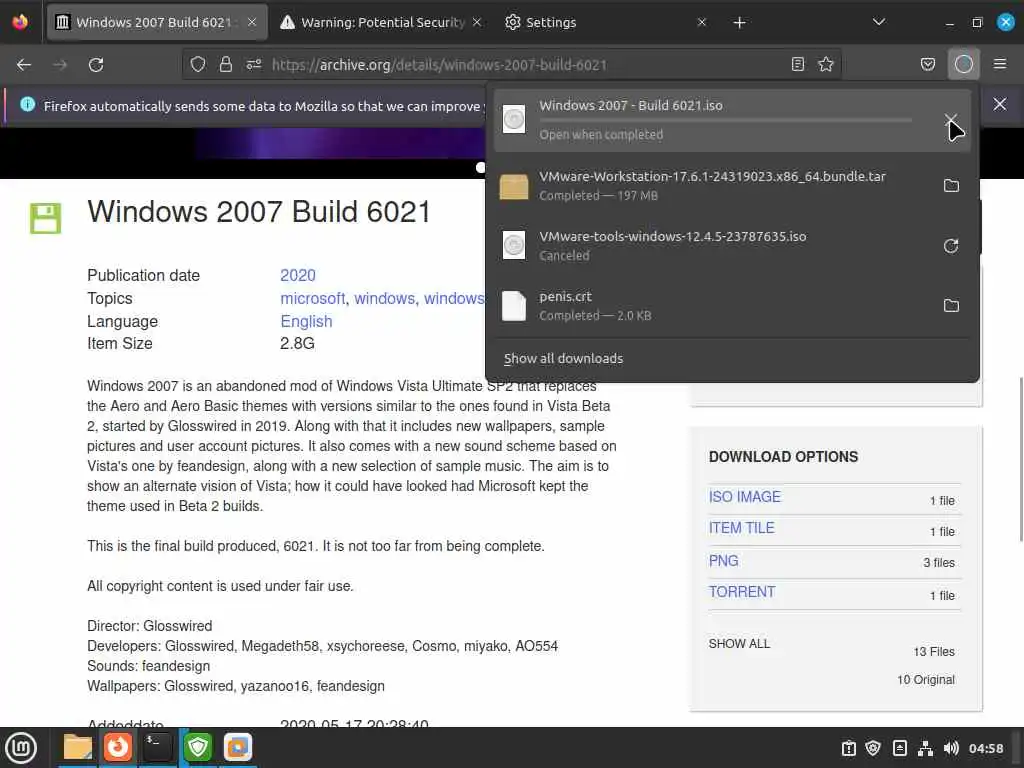
Task: Click Show all downloads
Action: click(x=564, y=359)
